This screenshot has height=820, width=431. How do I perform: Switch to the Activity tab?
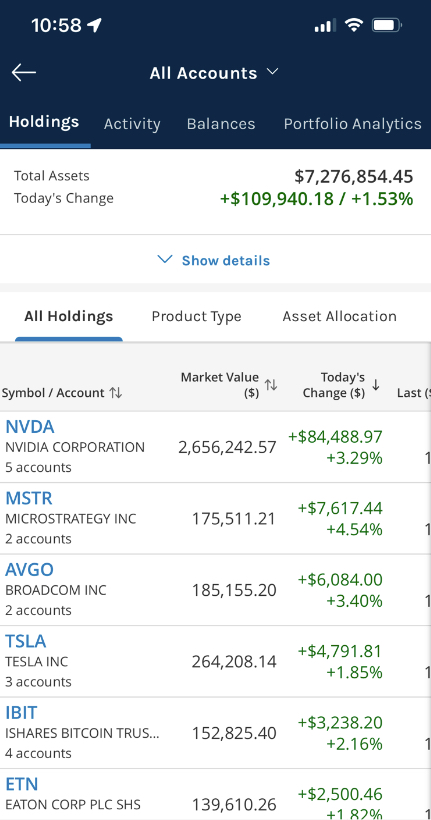[x=132, y=124]
